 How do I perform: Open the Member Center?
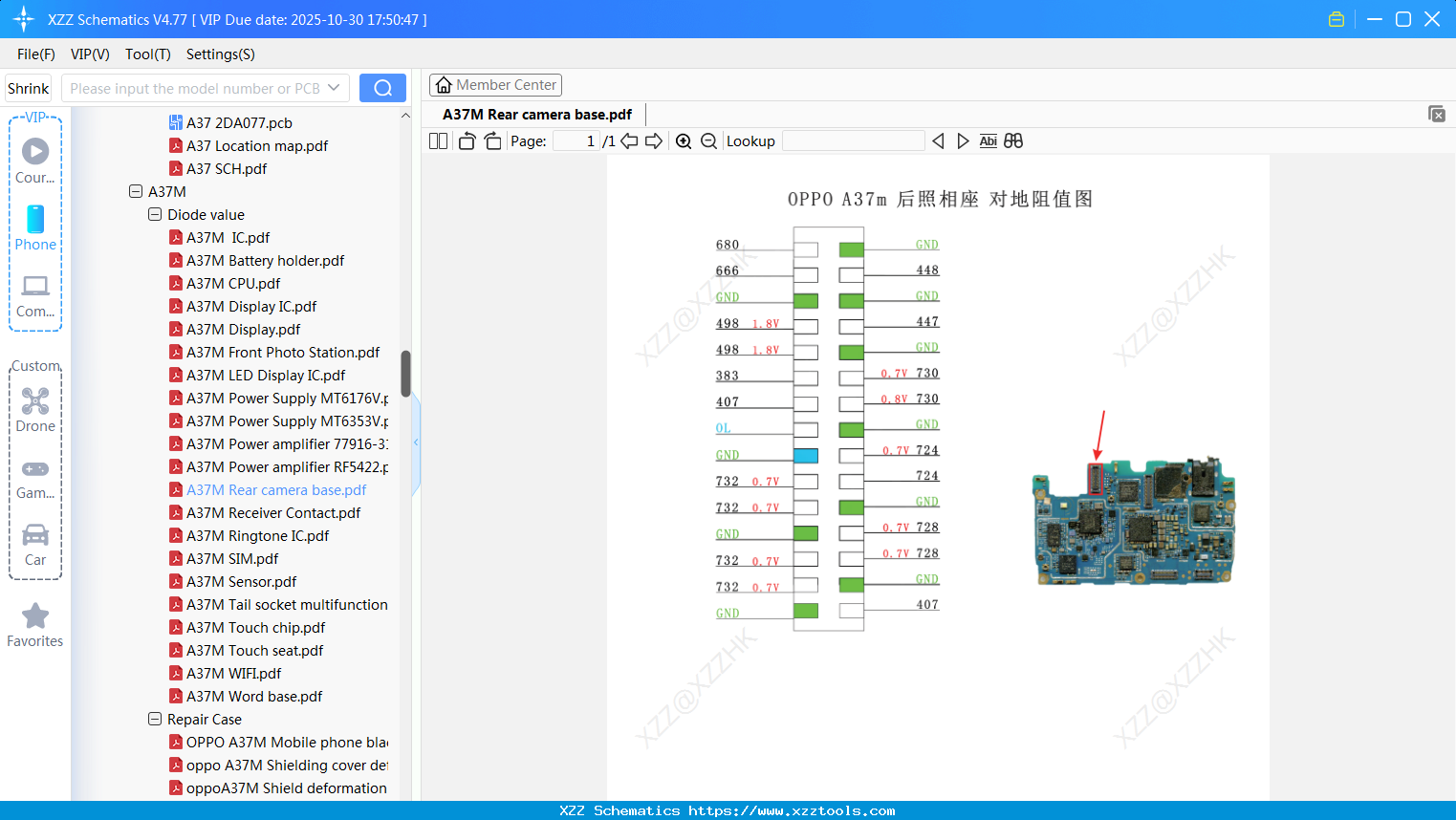coord(495,85)
